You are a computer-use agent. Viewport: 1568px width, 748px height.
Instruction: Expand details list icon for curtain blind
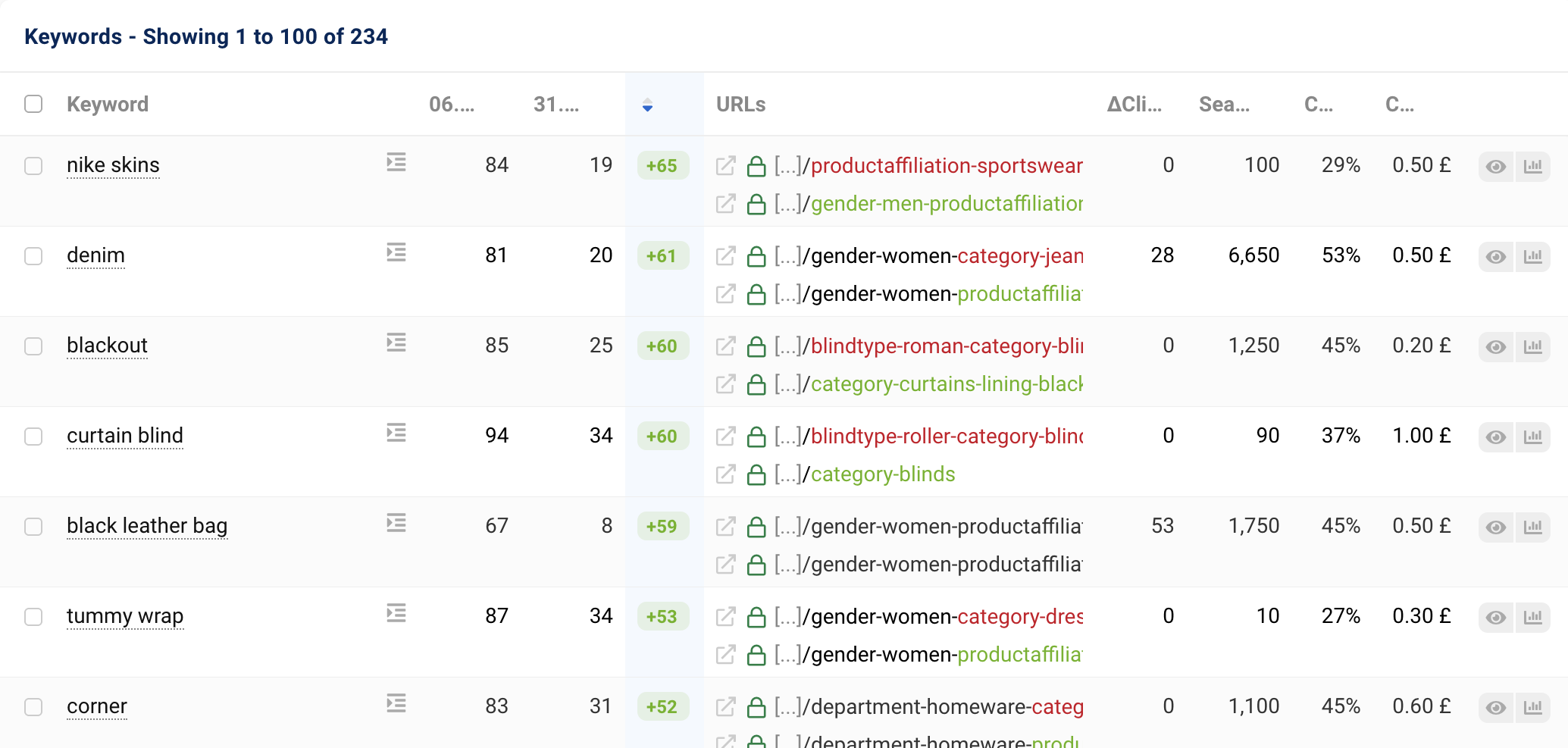[396, 433]
